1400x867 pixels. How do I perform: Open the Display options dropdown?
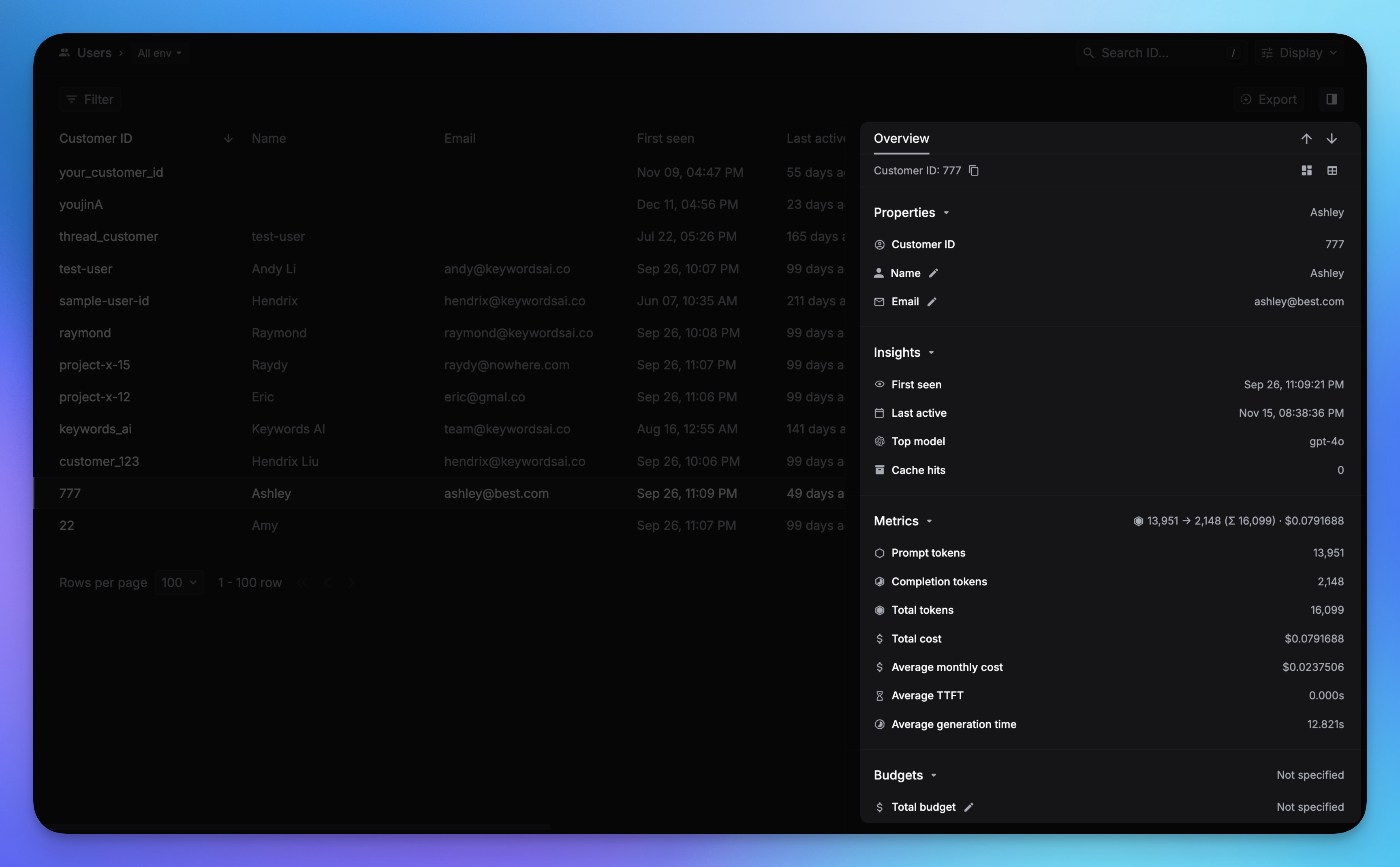(x=1299, y=53)
